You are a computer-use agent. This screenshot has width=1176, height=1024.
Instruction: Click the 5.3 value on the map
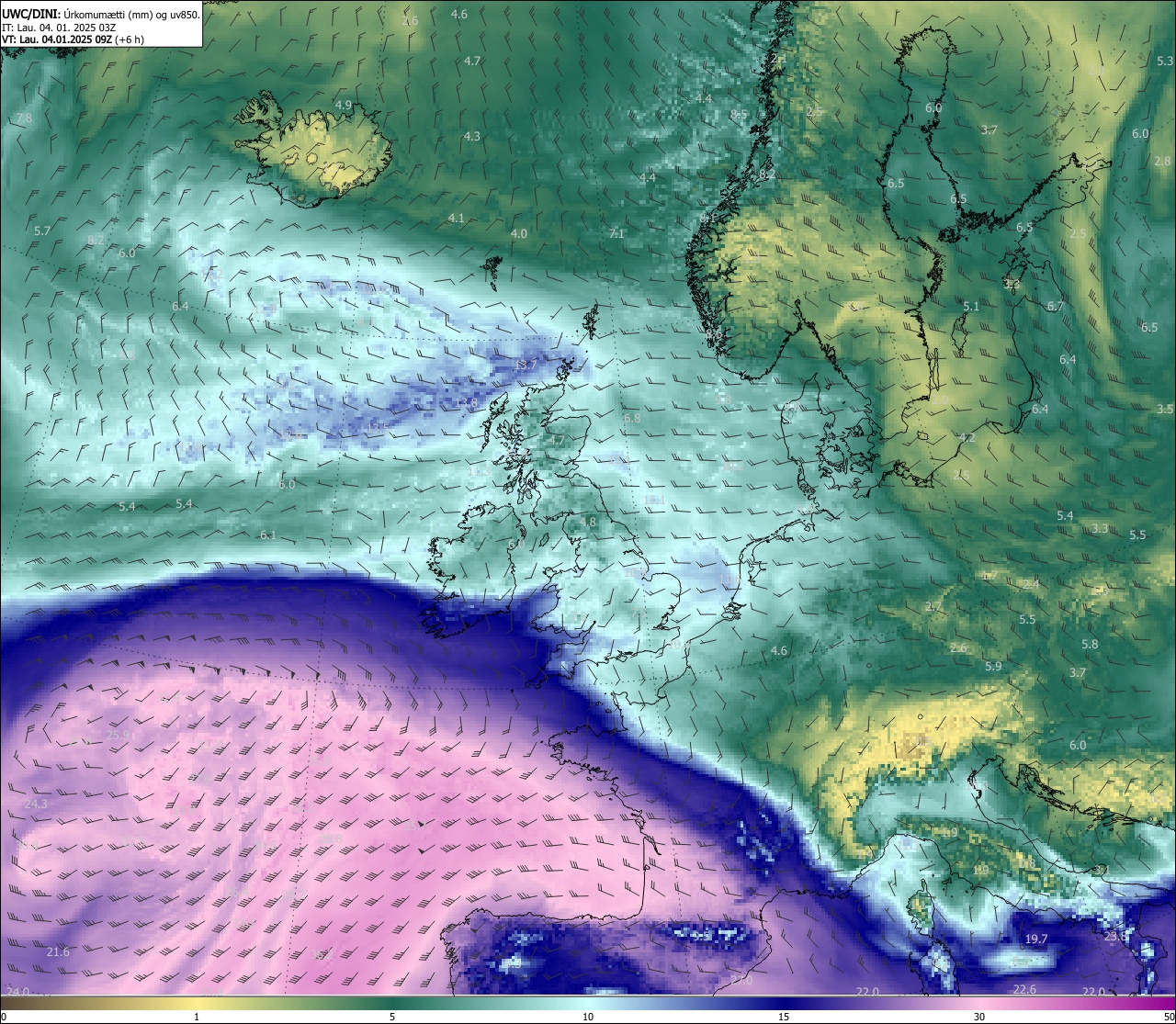(x=1165, y=61)
